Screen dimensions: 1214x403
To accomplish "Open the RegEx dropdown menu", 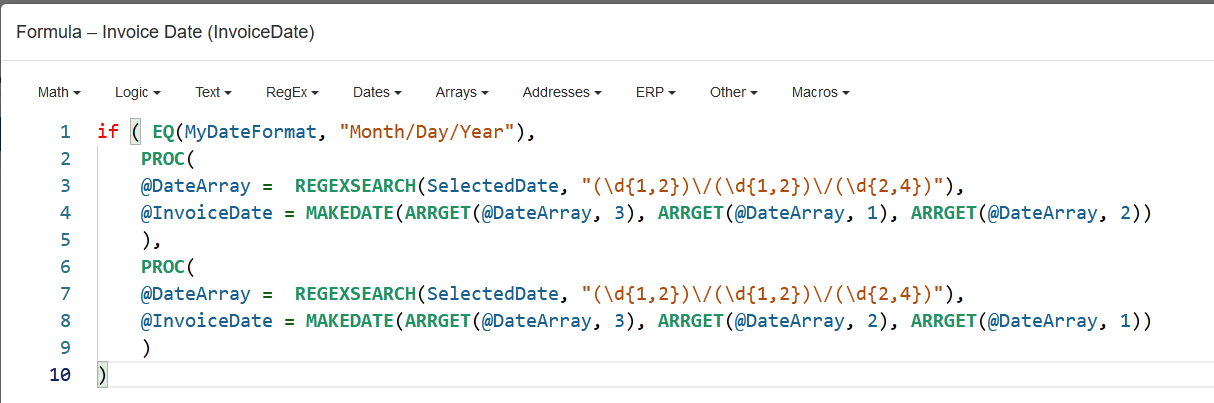I will pyautogui.click(x=292, y=92).
